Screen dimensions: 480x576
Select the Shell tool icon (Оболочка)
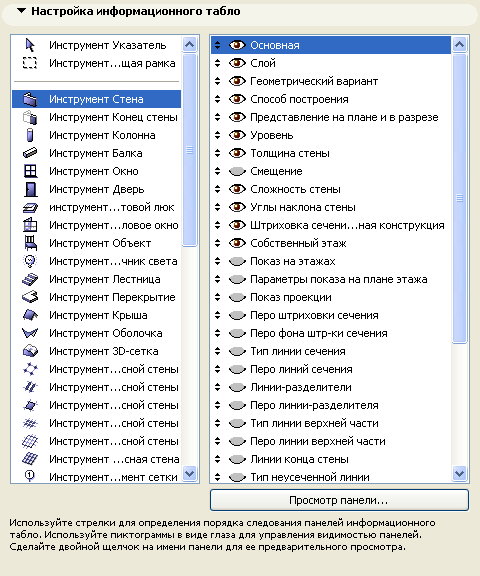(30, 333)
